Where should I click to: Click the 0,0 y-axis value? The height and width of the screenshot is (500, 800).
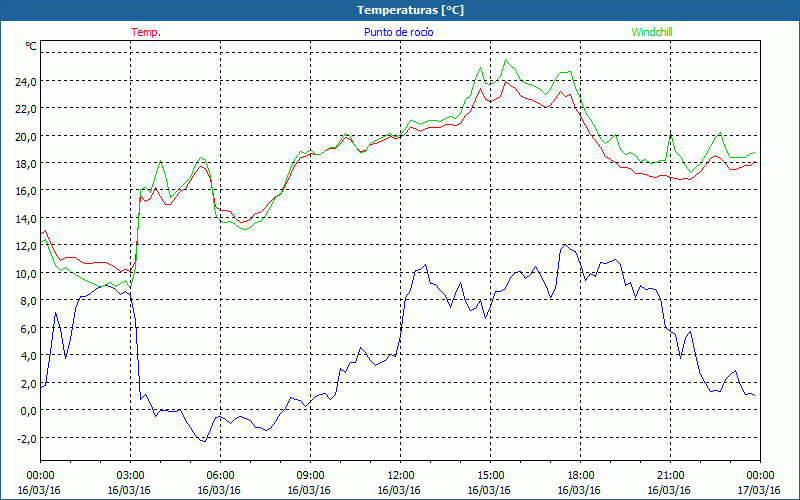click(28, 410)
